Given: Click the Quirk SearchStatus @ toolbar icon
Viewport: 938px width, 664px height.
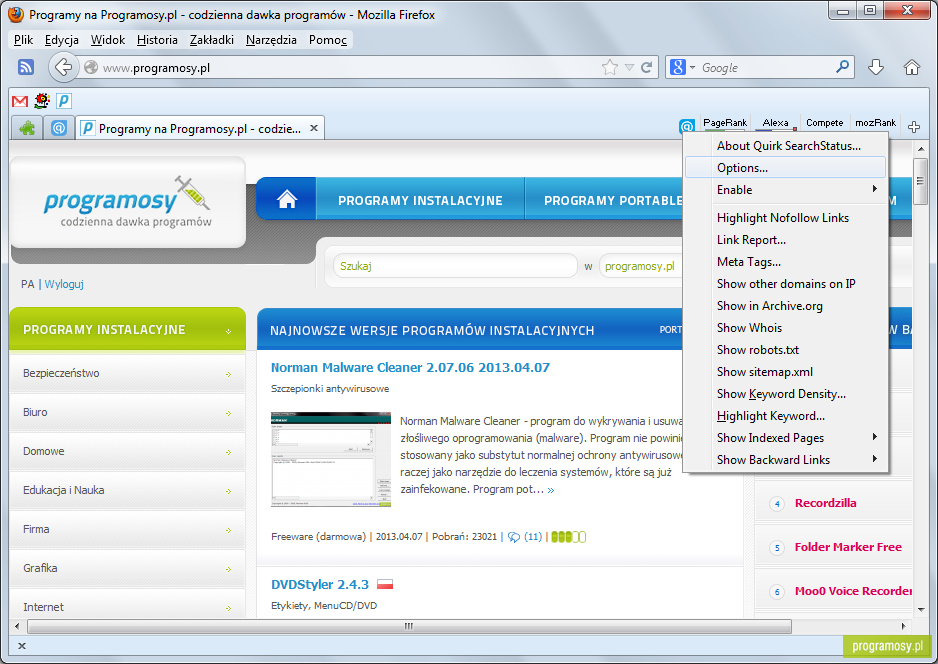Looking at the screenshot, I should tap(687, 126).
